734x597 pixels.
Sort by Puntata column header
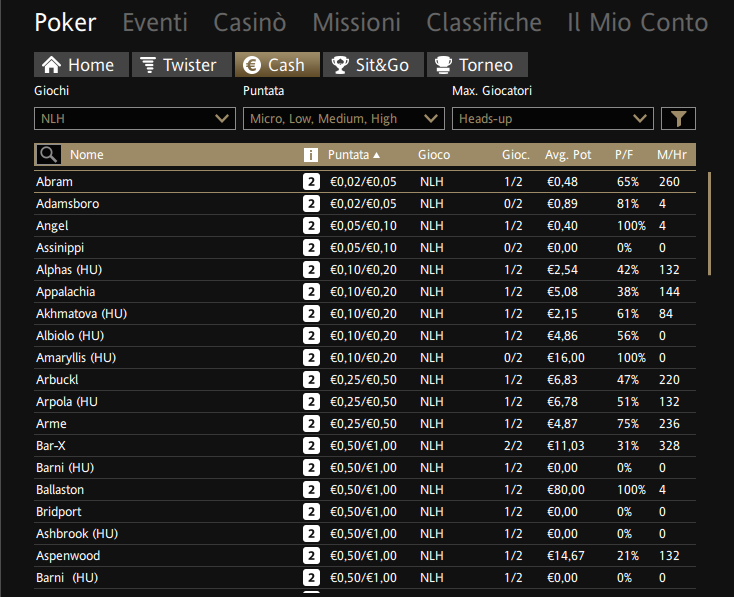pos(353,155)
